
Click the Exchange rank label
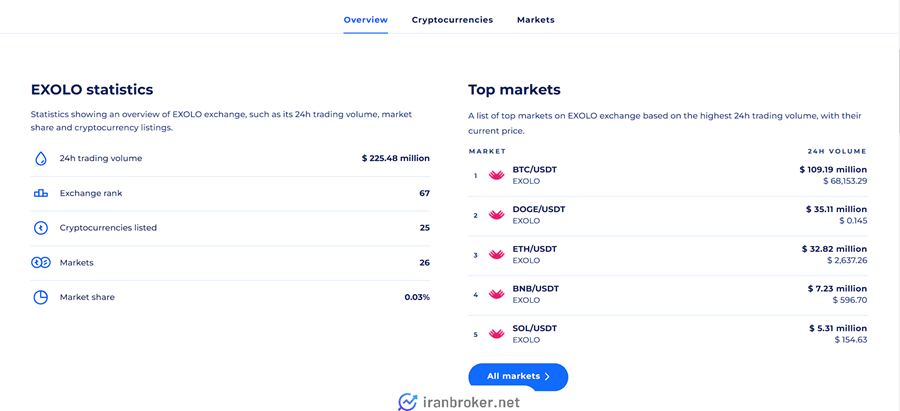91,193
